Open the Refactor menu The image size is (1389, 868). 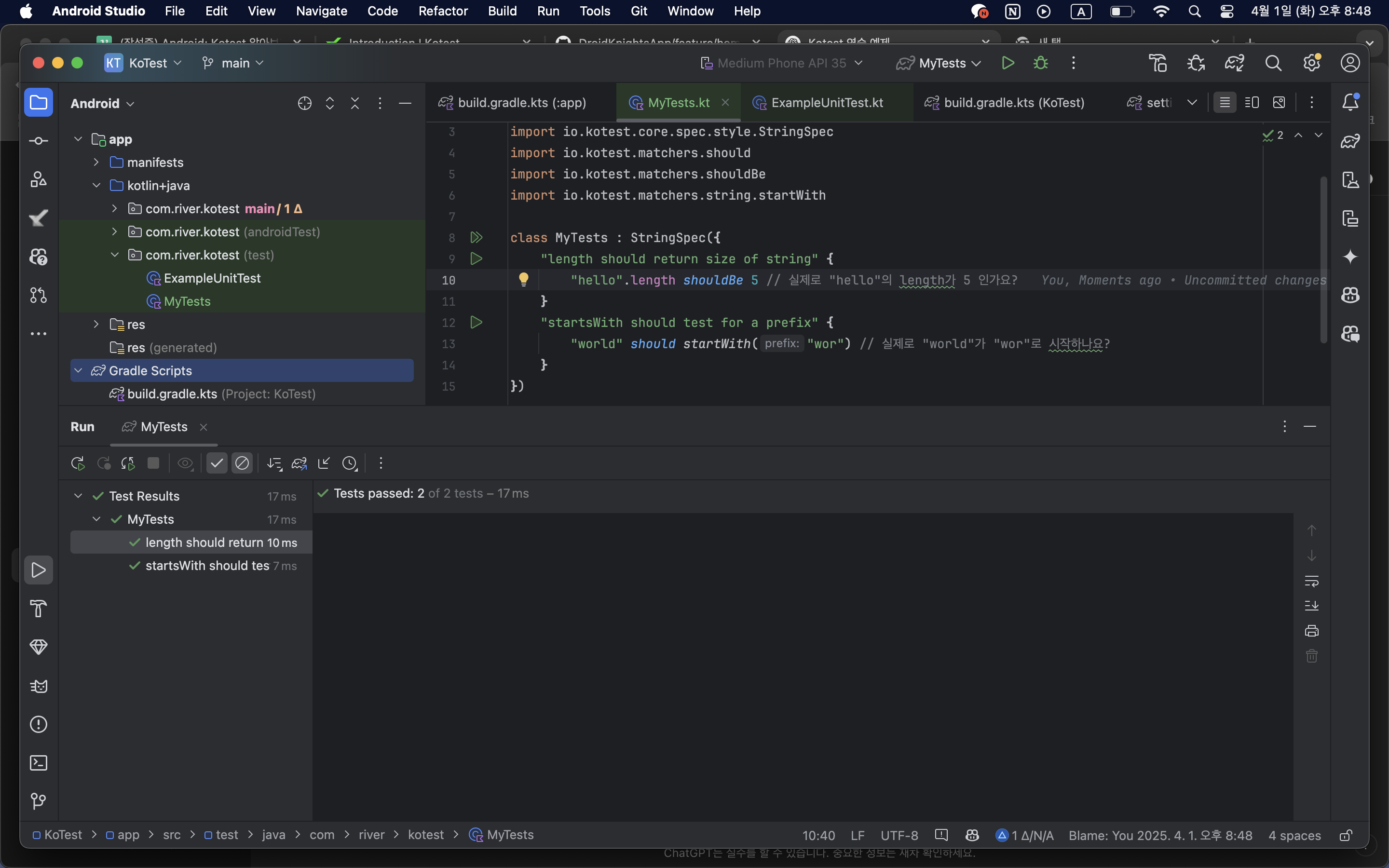click(443, 11)
